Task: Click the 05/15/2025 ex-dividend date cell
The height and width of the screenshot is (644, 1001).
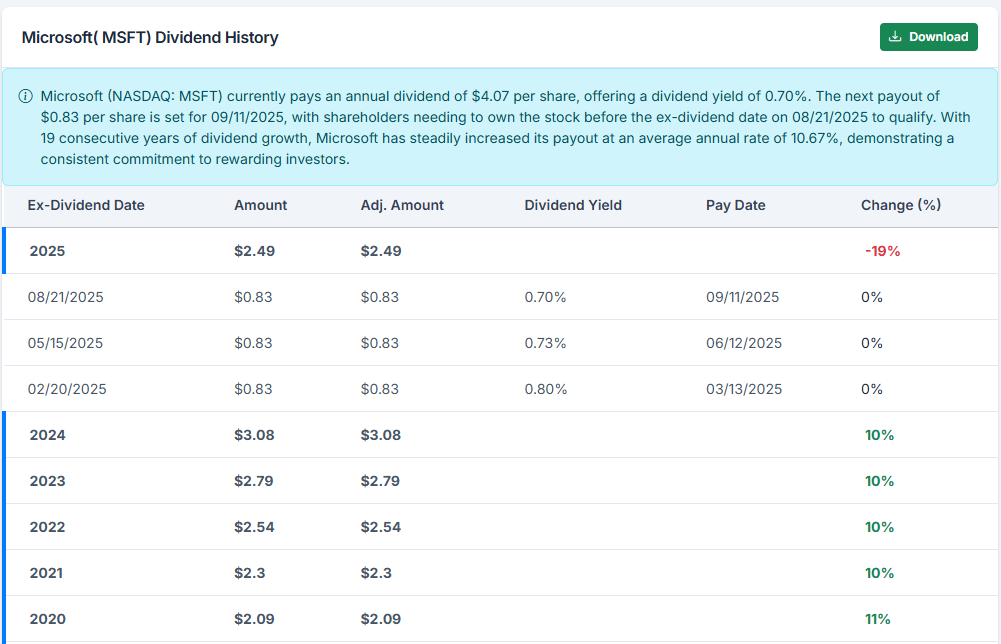Action: [65, 343]
